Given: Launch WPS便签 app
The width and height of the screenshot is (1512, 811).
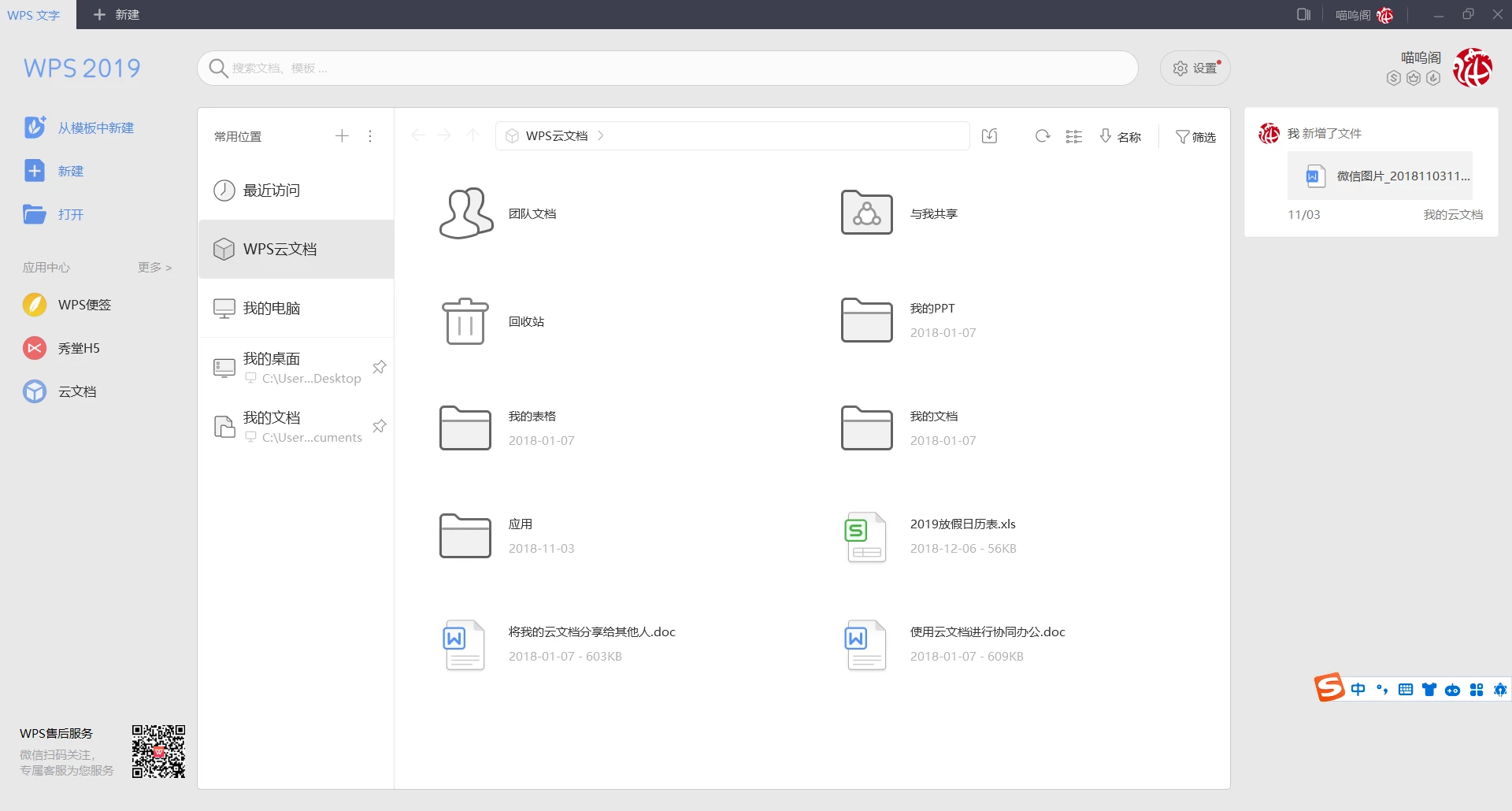Looking at the screenshot, I should click(x=67, y=305).
